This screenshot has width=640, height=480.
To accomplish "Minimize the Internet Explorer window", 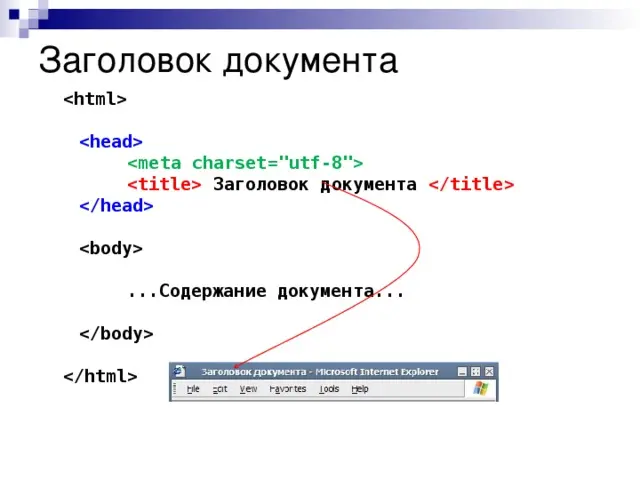I will coord(462,371).
